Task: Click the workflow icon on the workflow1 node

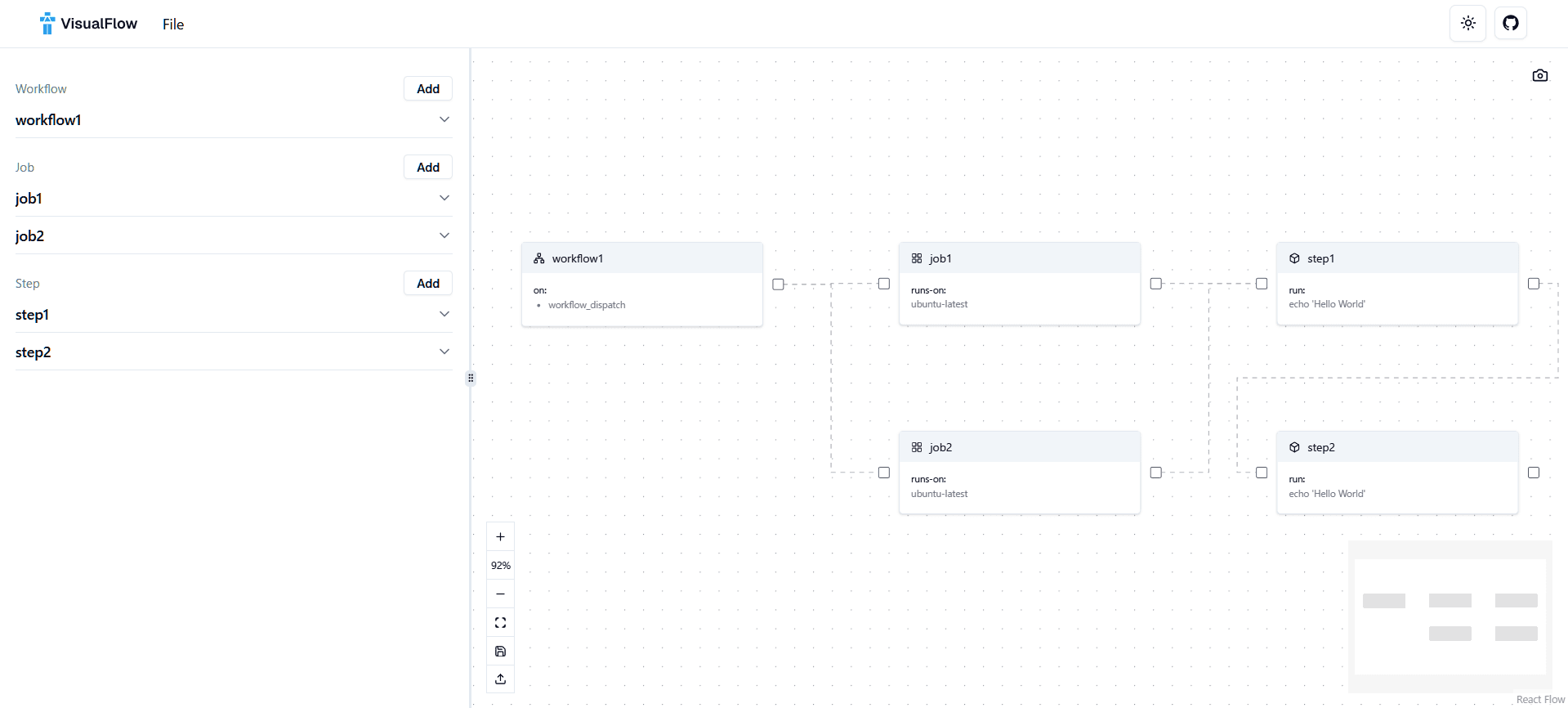Action: pos(538,258)
